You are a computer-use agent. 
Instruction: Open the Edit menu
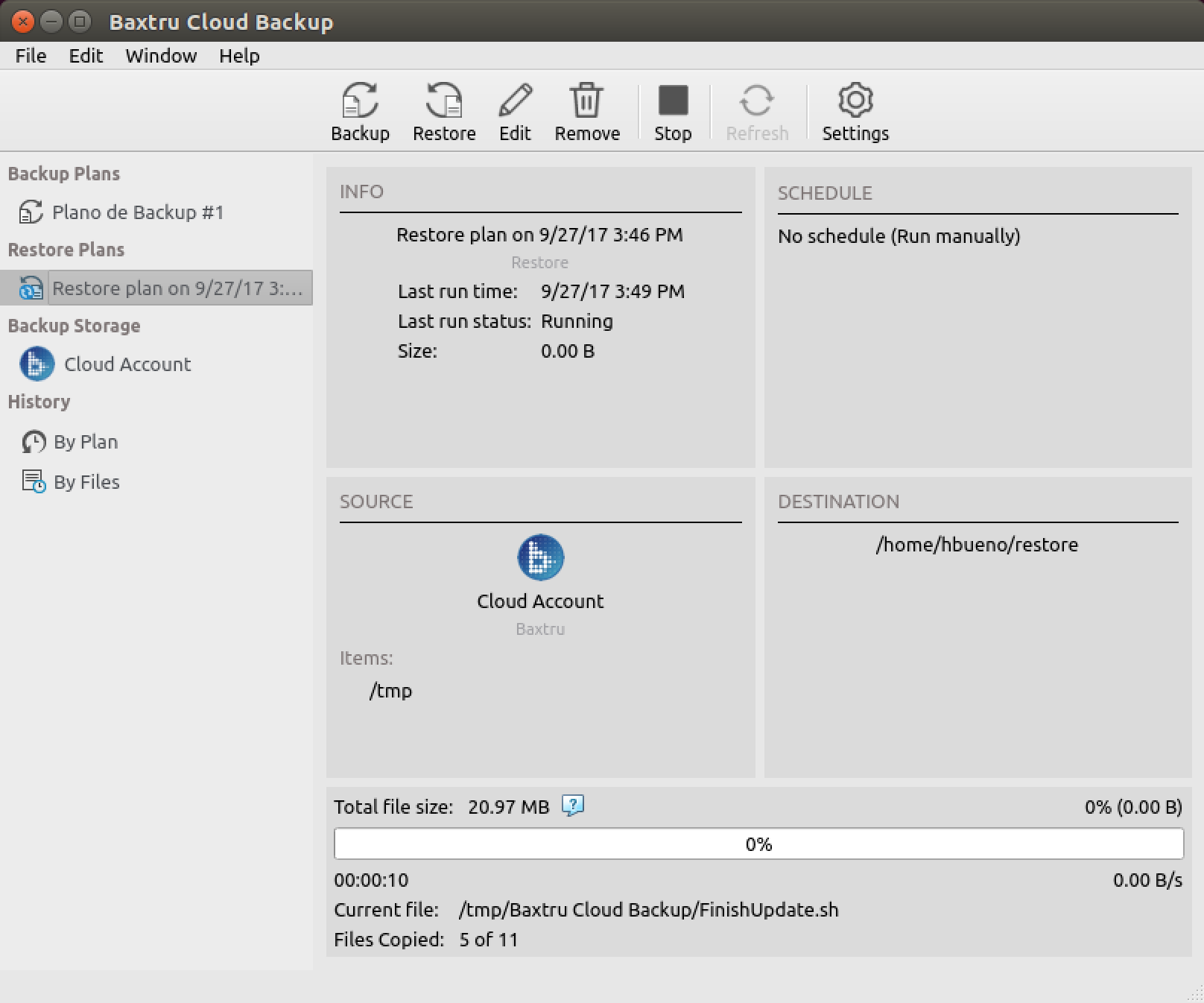pyautogui.click(x=86, y=56)
